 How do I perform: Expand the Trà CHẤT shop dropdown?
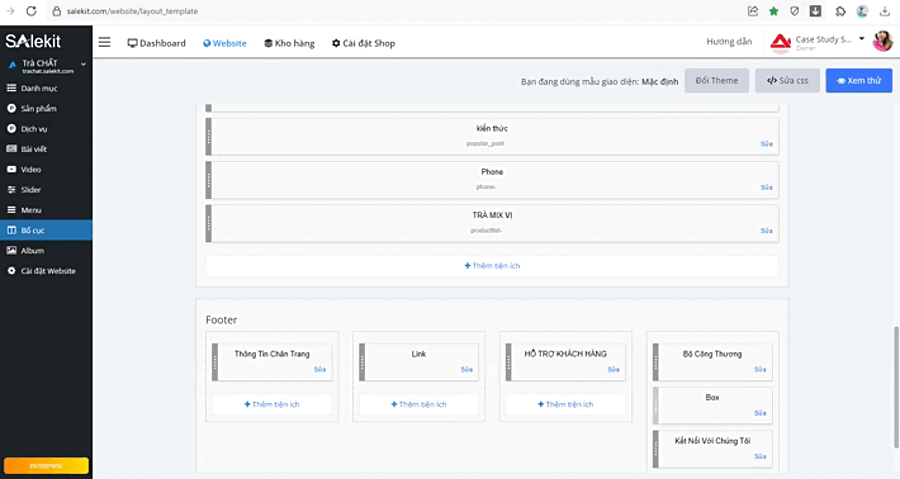pyautogui.click(x=83, y=64)
